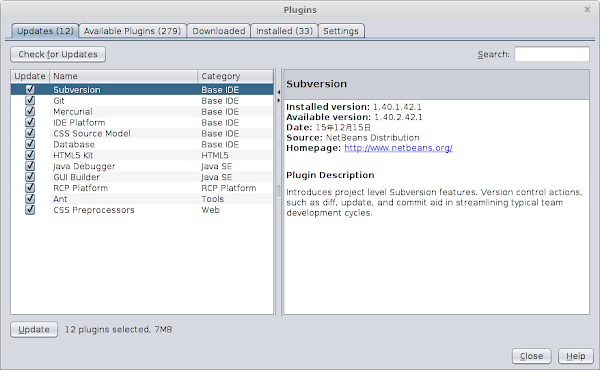This screenshot has height=370, width=600.
Task: Select the Git plugin row
Action: click(x=142, y=101)
